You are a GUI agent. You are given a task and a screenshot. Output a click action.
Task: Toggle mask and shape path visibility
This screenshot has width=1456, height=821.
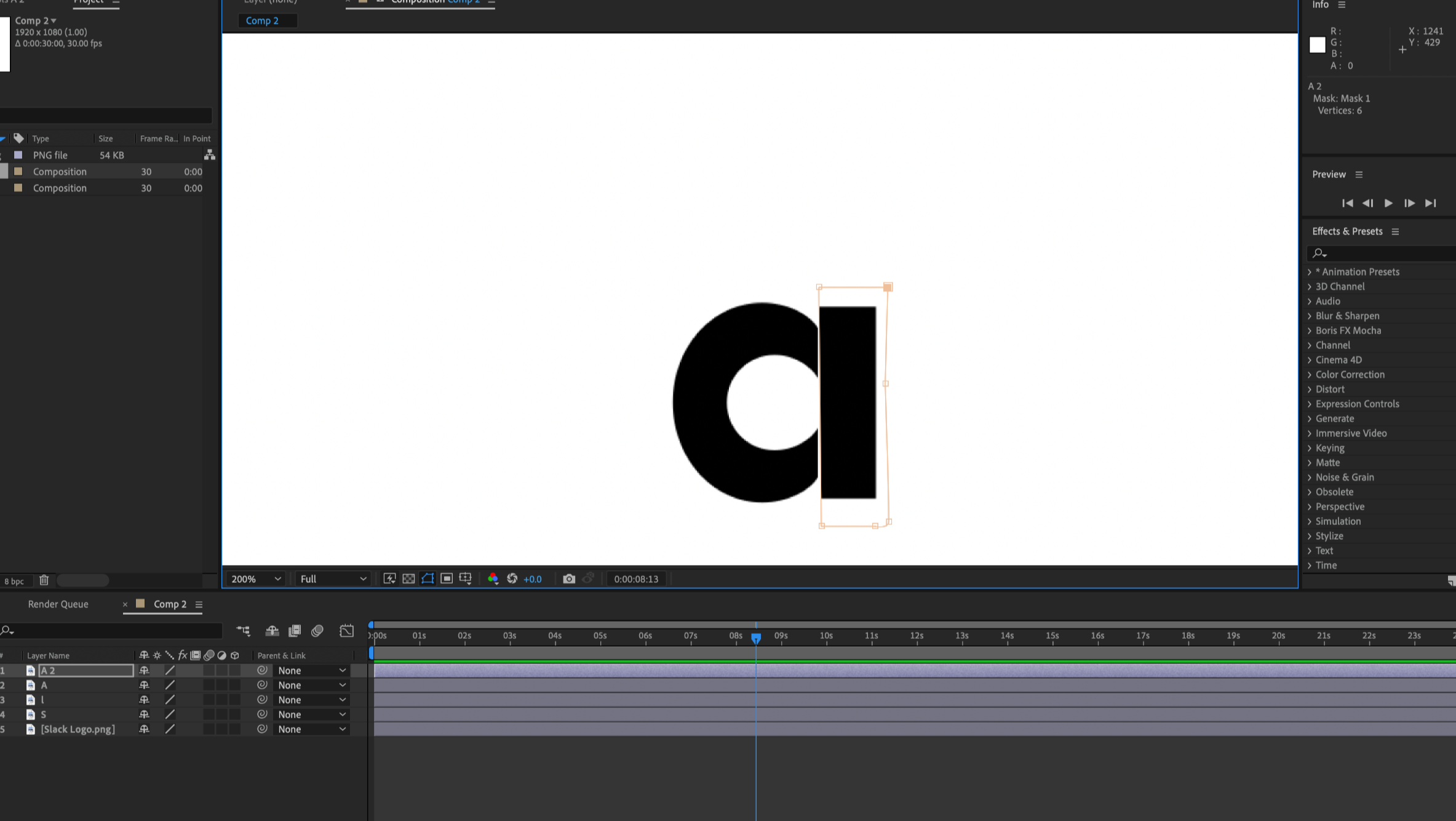point(428,579)
